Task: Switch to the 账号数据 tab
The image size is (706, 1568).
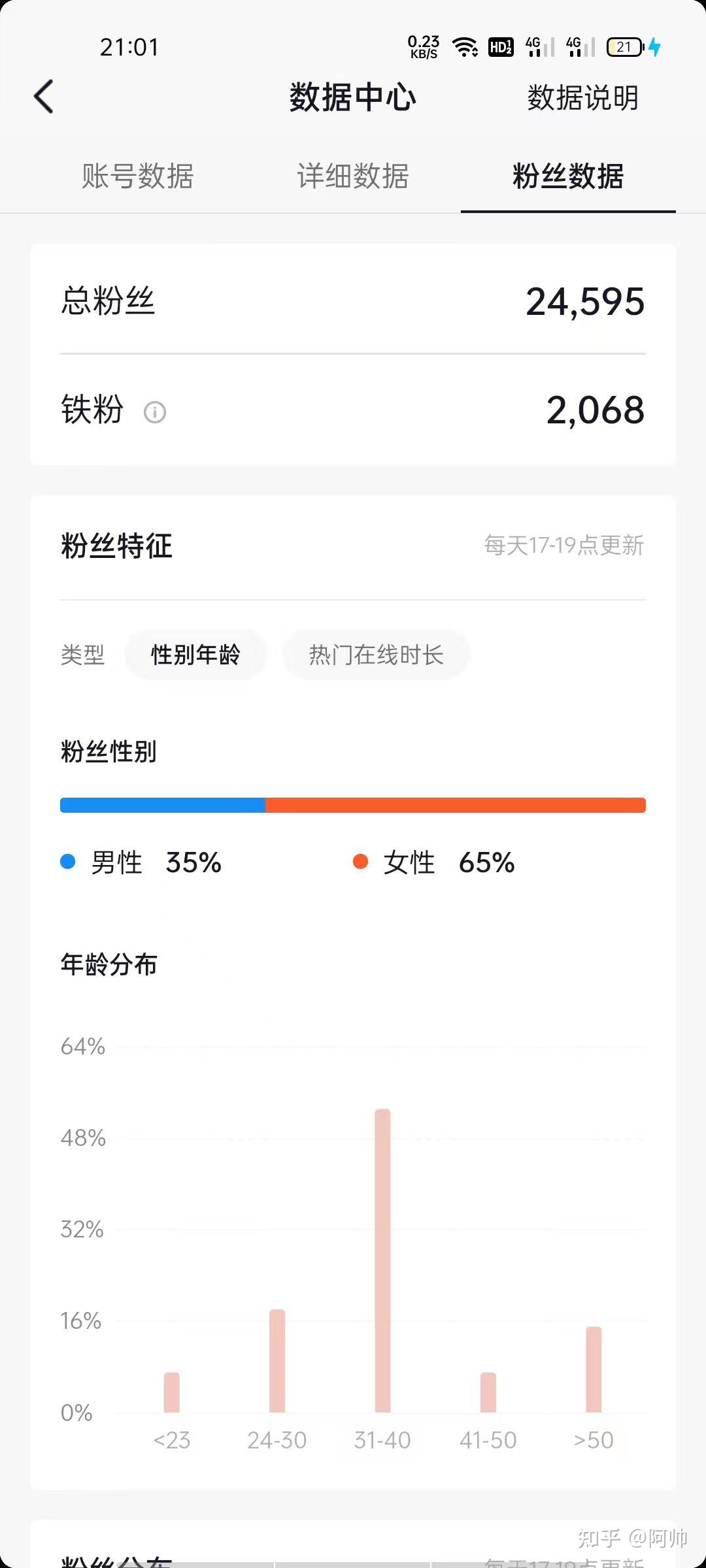Action: coord(137,176)
